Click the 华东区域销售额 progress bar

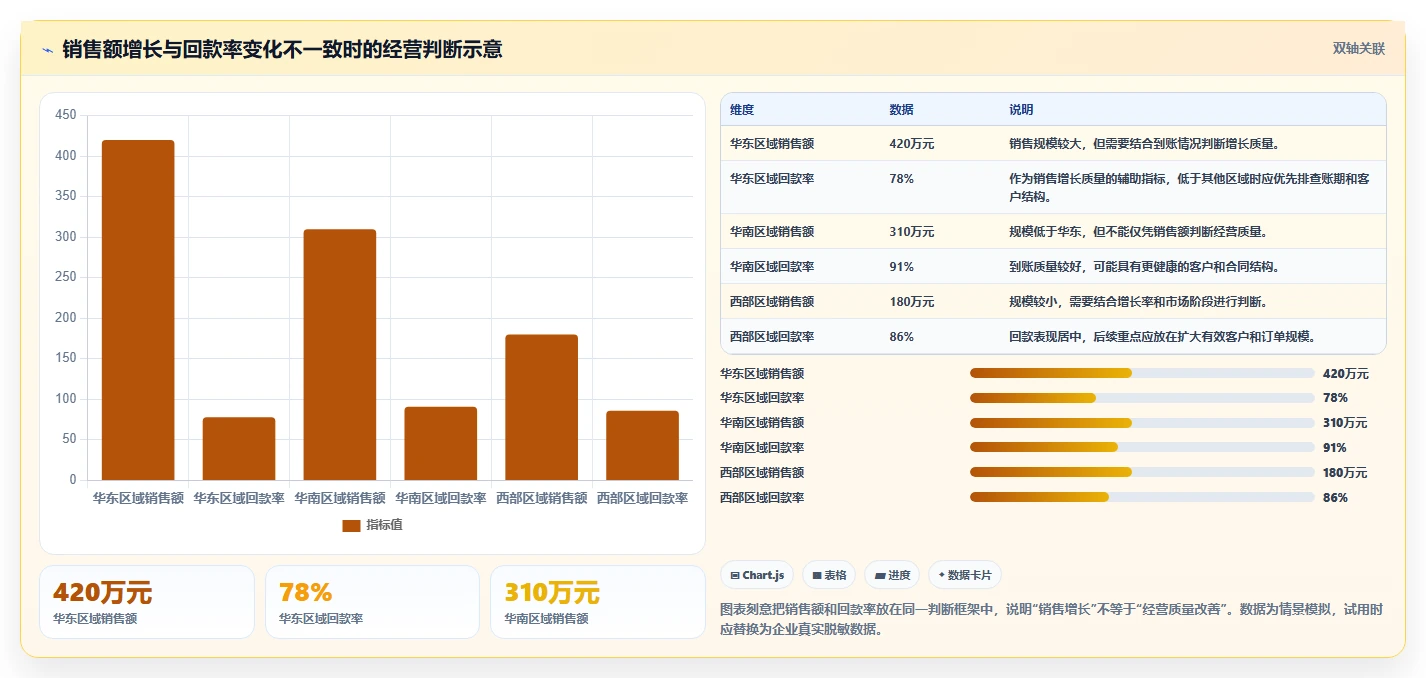(x=1142, y=373)
